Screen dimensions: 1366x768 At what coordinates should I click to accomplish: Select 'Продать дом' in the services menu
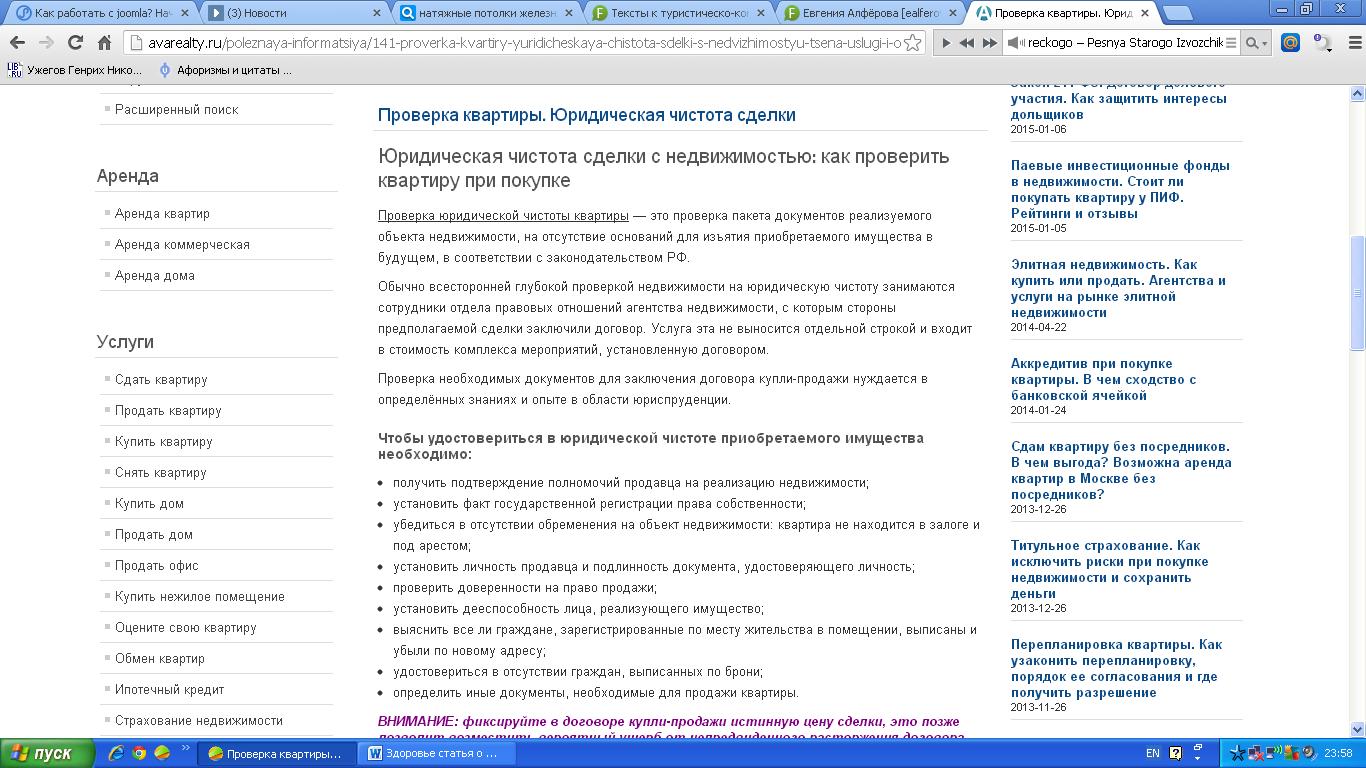click(154, 534)
